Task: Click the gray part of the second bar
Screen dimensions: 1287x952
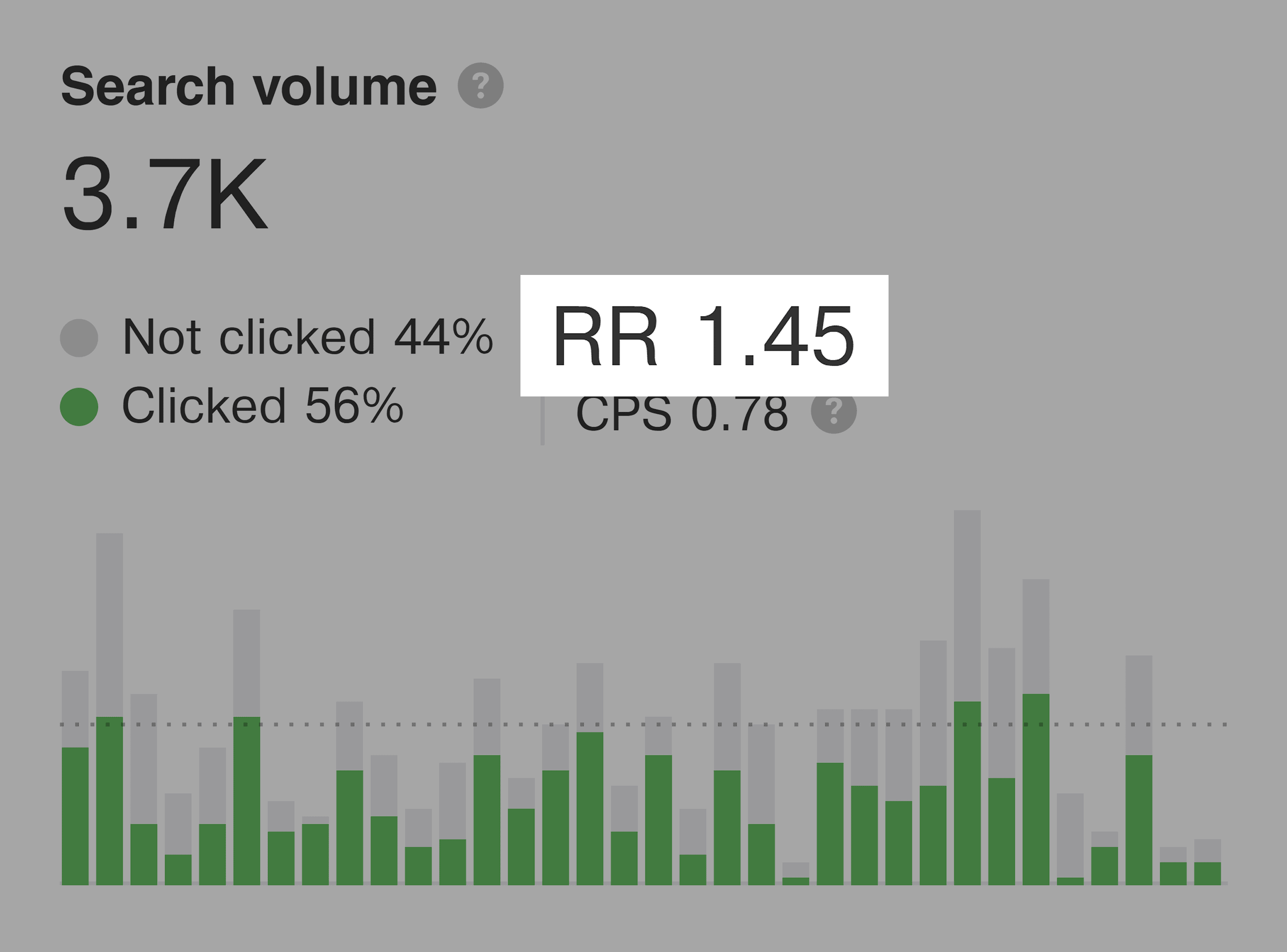Action: point(110,625)
